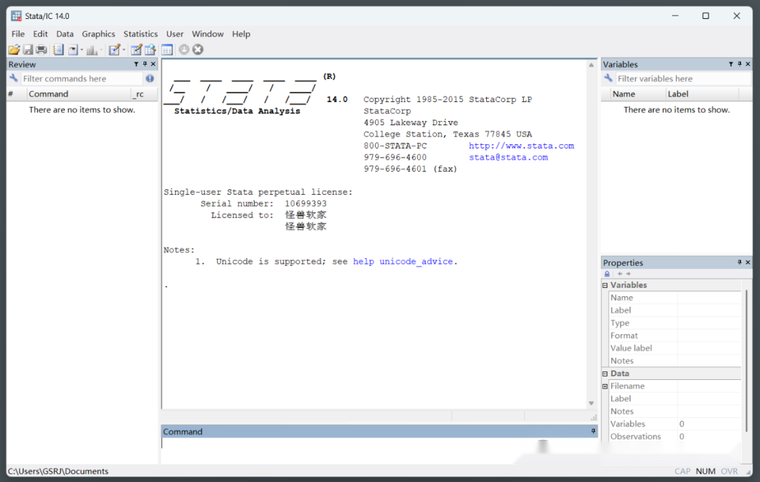The height and width of the screenshot is (482, 760).
Task: Click the filter funnel icon in Variables header
Action: tap(731, 64)
